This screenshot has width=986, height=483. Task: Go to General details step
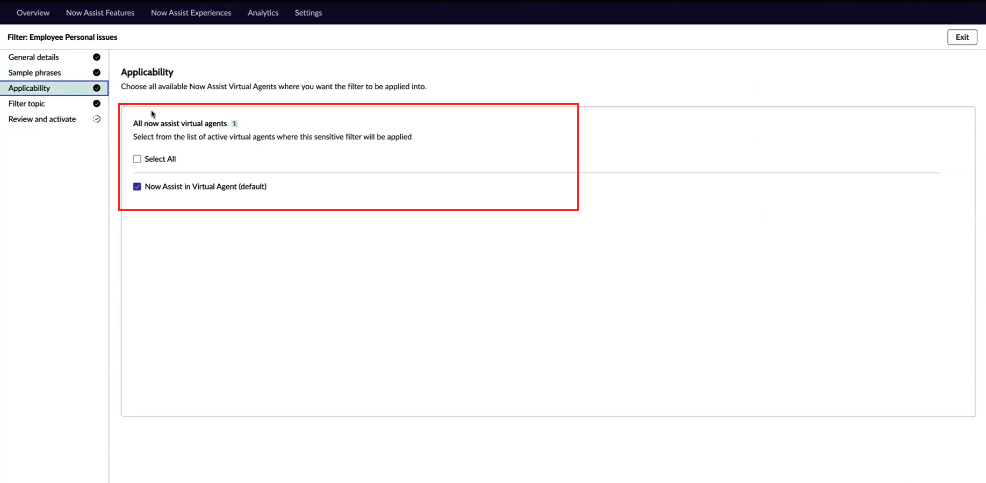click(54, 57)
